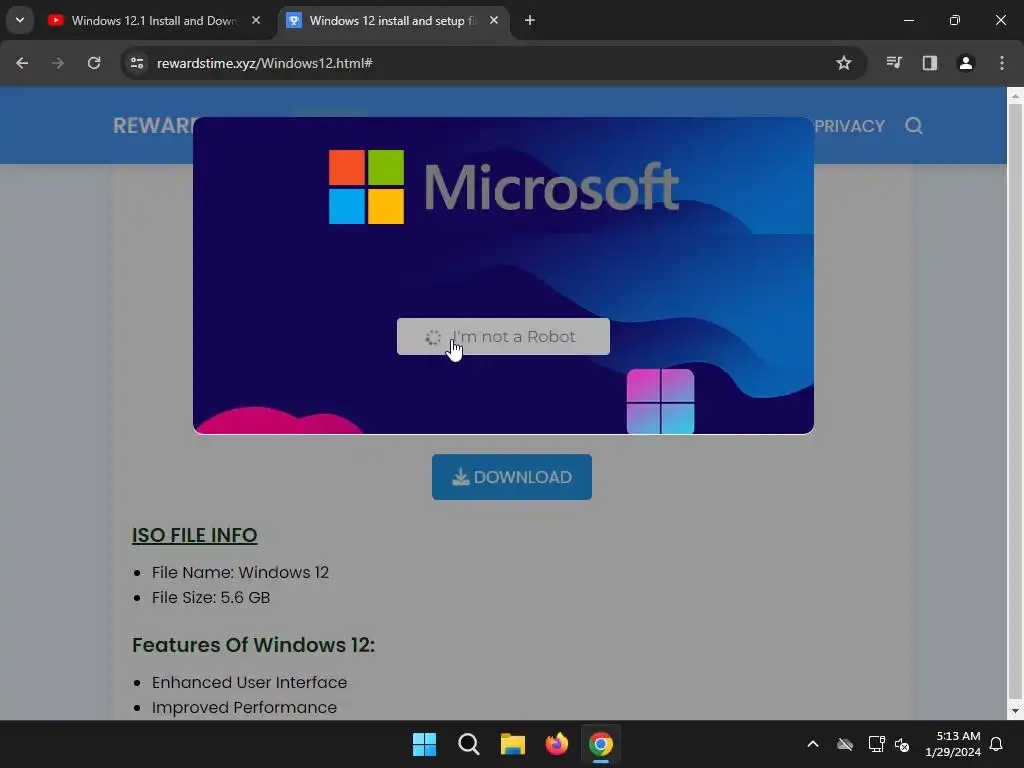Show hidden system tray icons
Image resolution: width=1024 pixels, height=768 pixels.
click(x=813, y=744)
